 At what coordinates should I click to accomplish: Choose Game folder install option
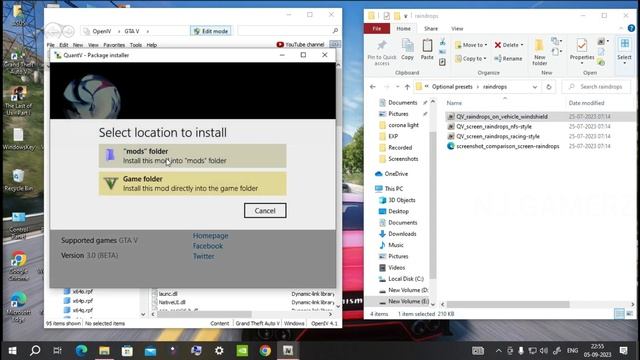pyautogui.click(x=192, y=184)
